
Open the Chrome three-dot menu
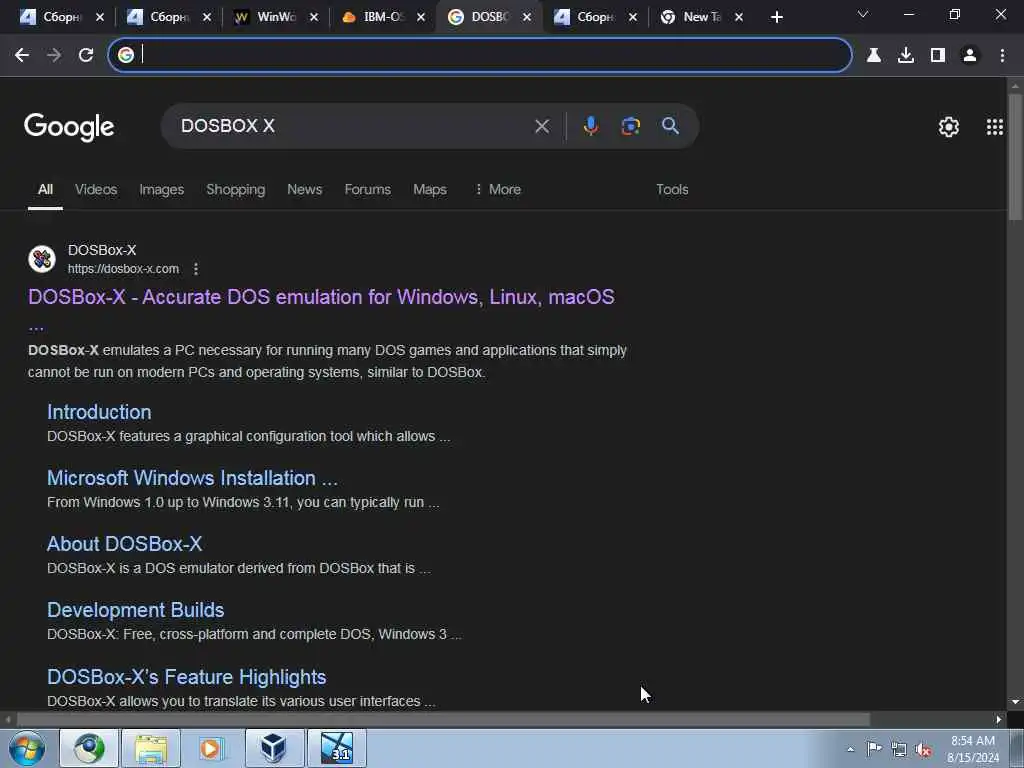click(1002, 56)
